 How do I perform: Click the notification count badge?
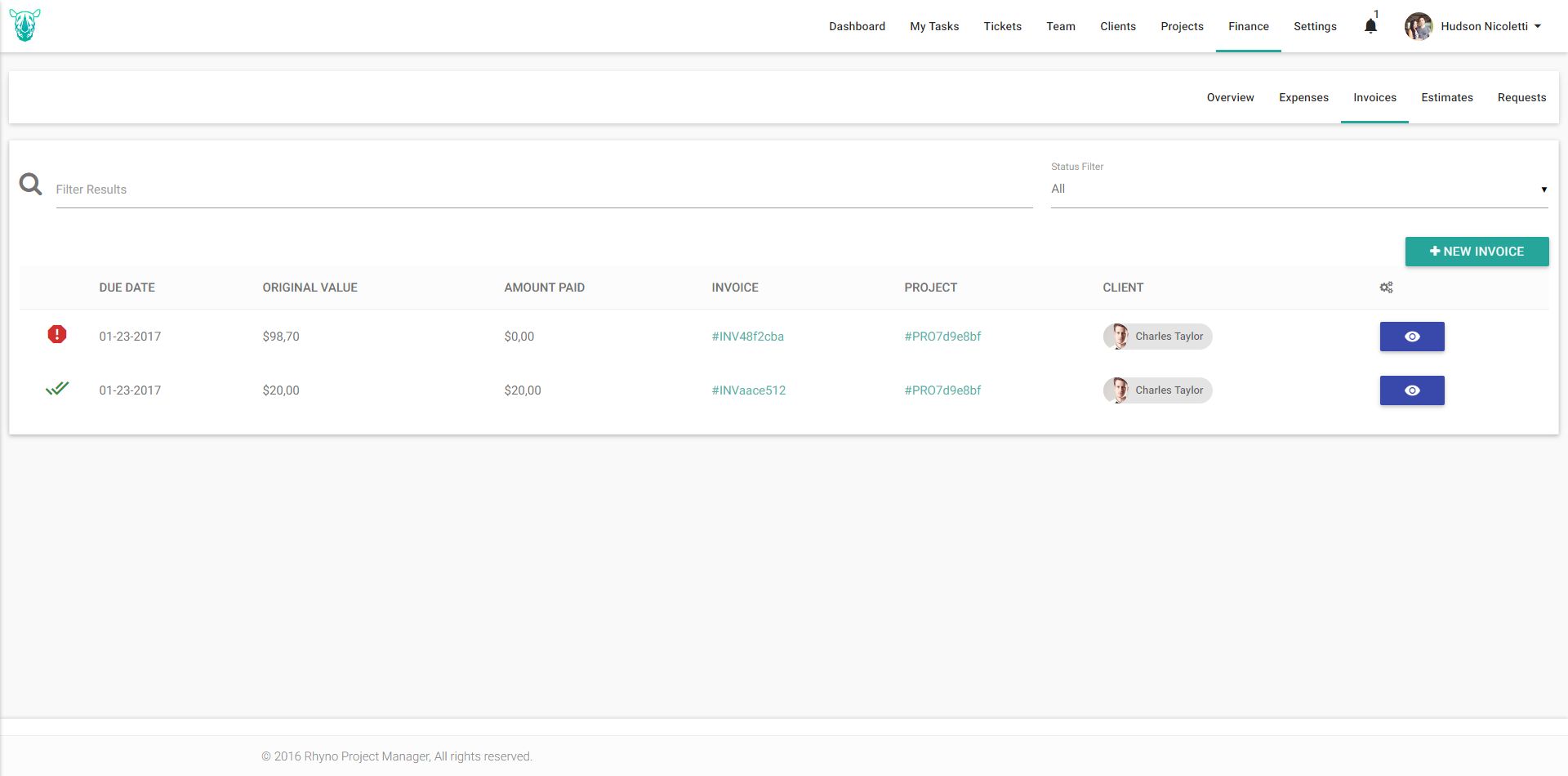[1376, 14]
